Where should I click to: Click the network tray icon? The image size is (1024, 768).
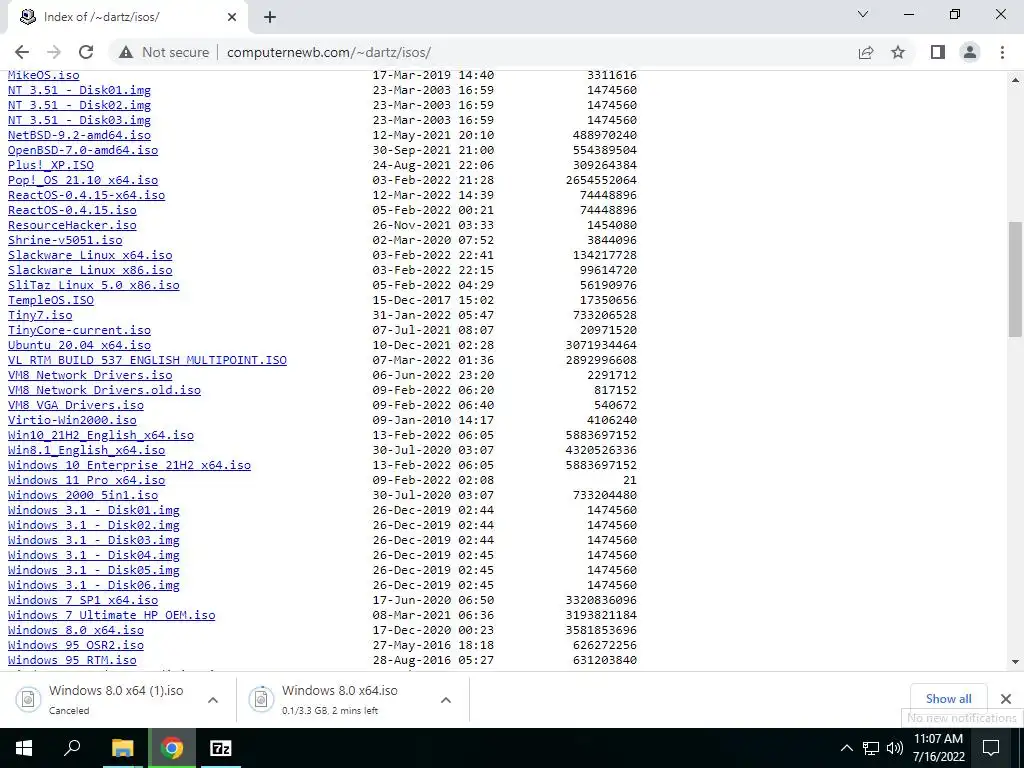point(871,748)
